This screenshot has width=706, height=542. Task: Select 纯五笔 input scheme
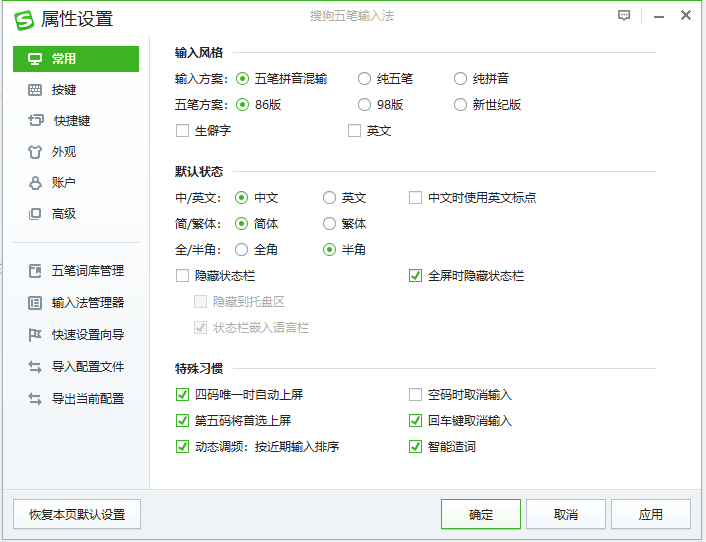364,79
